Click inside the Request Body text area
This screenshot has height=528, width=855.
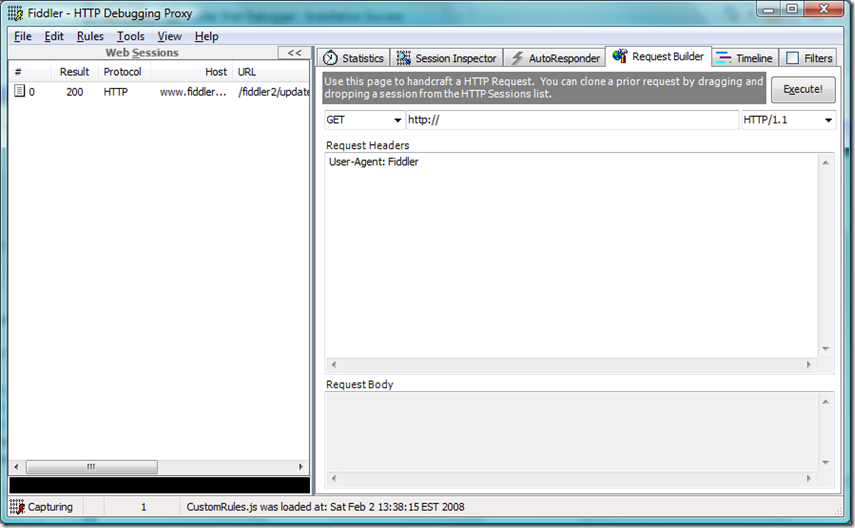point(571,432)
